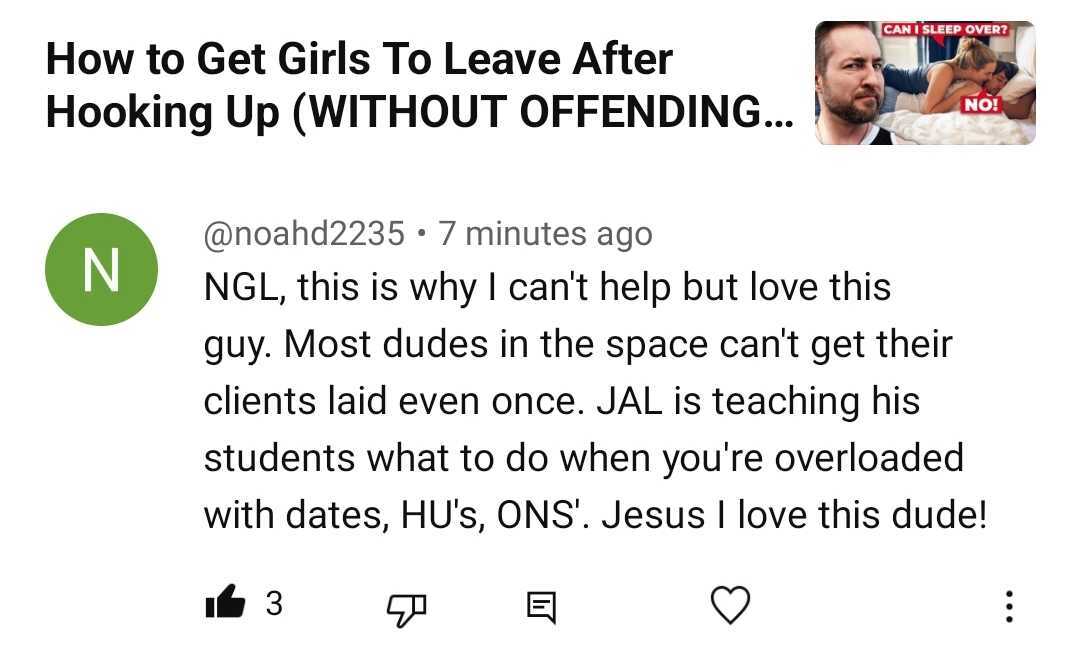Like the comment with the thumbs-up icon
The height and width of the screenshot is (658, 1080).
coord(224,603)
